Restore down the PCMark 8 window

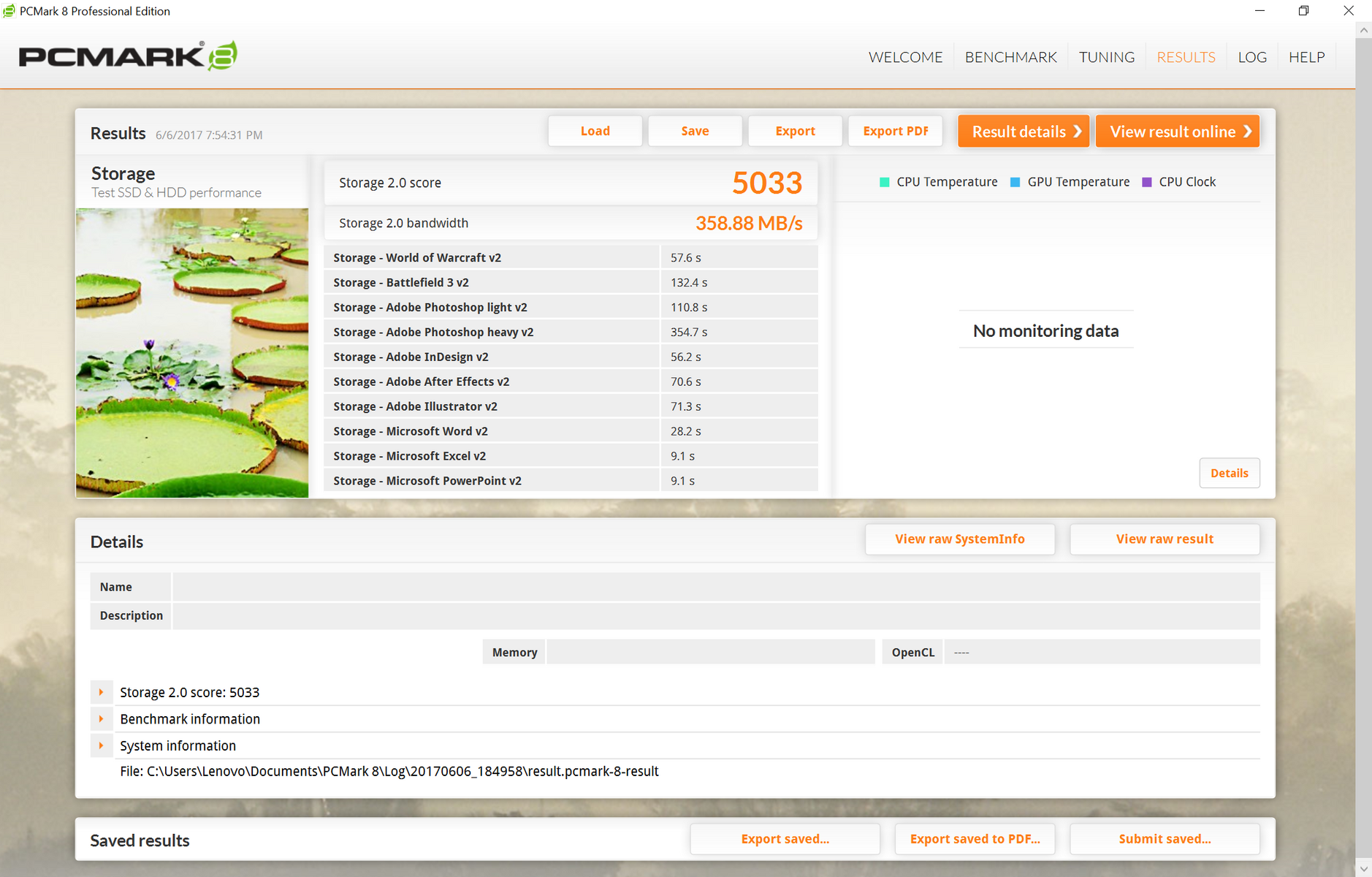1303,11
